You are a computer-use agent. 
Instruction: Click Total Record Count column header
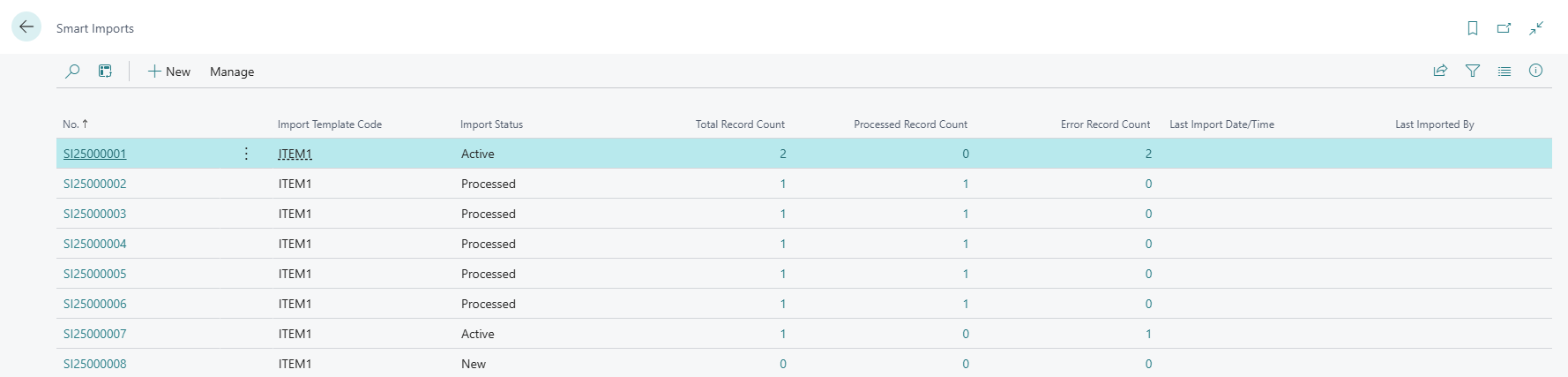(740, 124)
